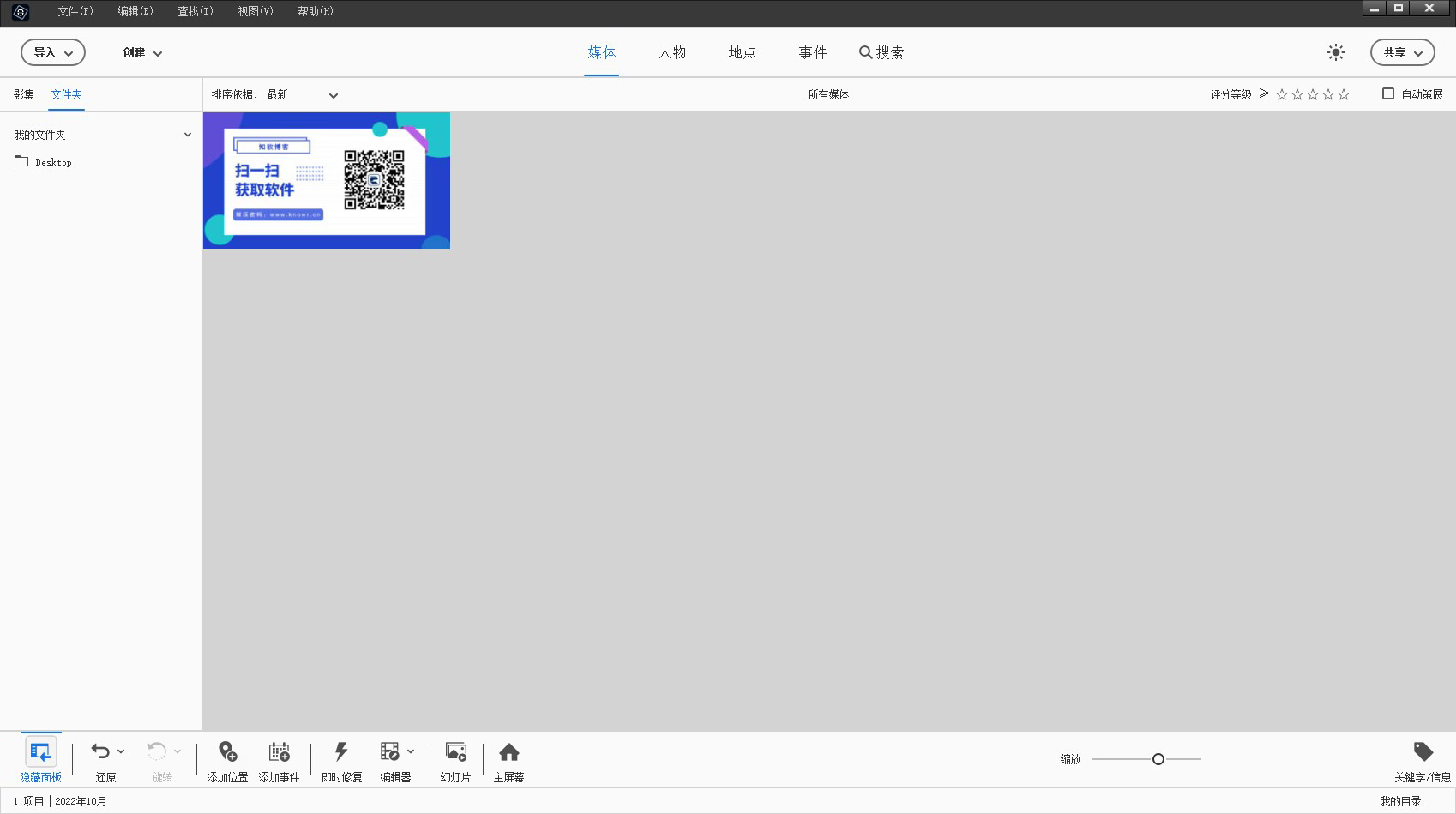
Task: Open dropdown arrow next to Editor
Action: click(411, 751)
